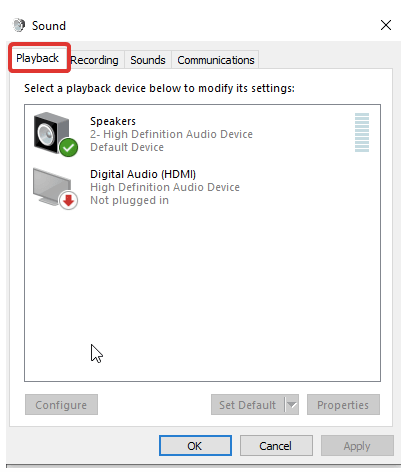Click the Configure button
This screenshot has height=472, width=402.
(61, 405)
